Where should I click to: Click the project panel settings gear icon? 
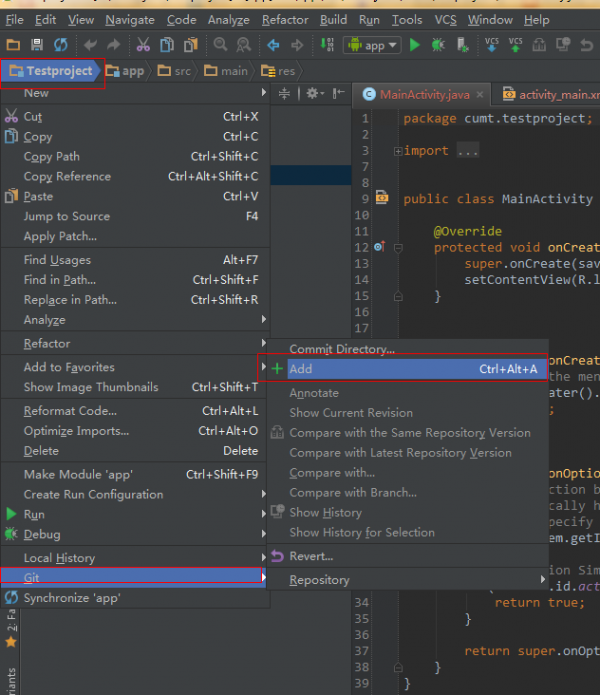pyautogui.click(x=315, y=94)
